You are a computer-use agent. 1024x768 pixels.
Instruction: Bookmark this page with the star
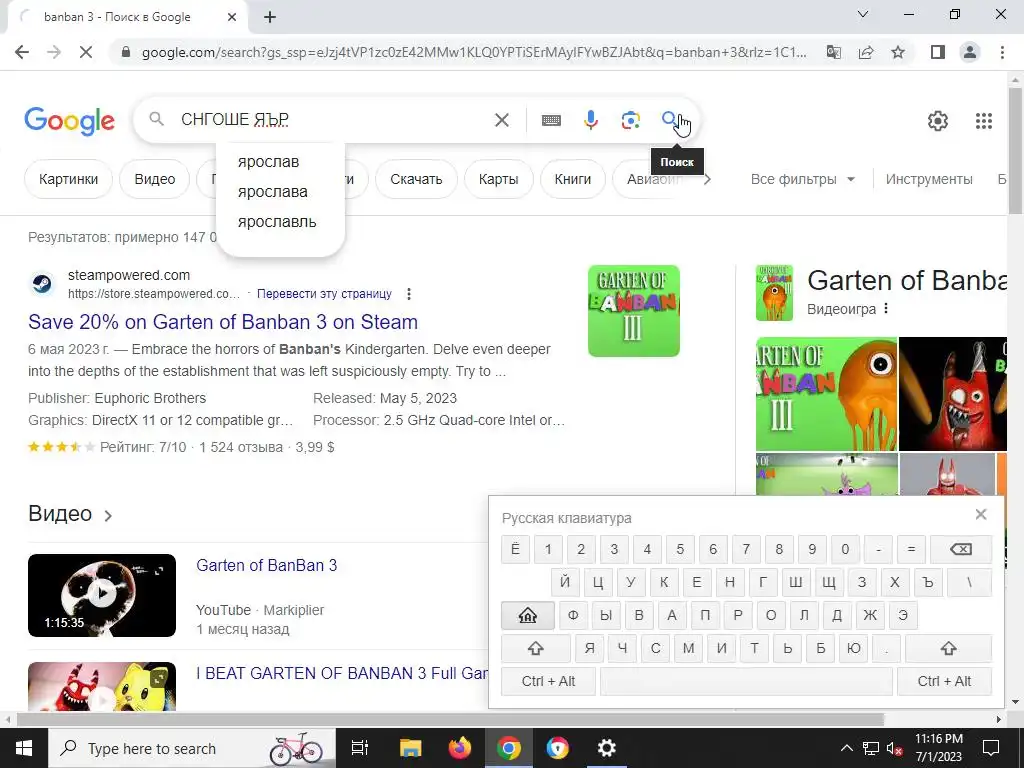pyautogui.click(x=898, y=52)
